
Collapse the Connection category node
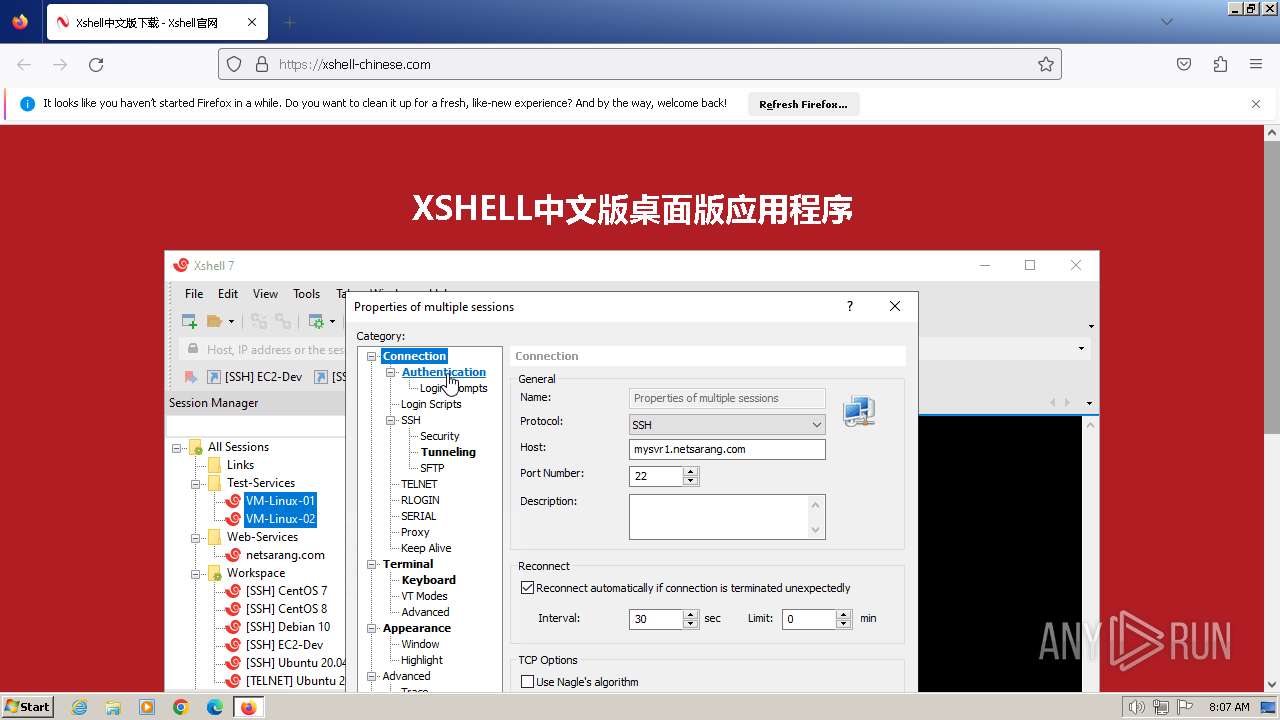[373, 356]
